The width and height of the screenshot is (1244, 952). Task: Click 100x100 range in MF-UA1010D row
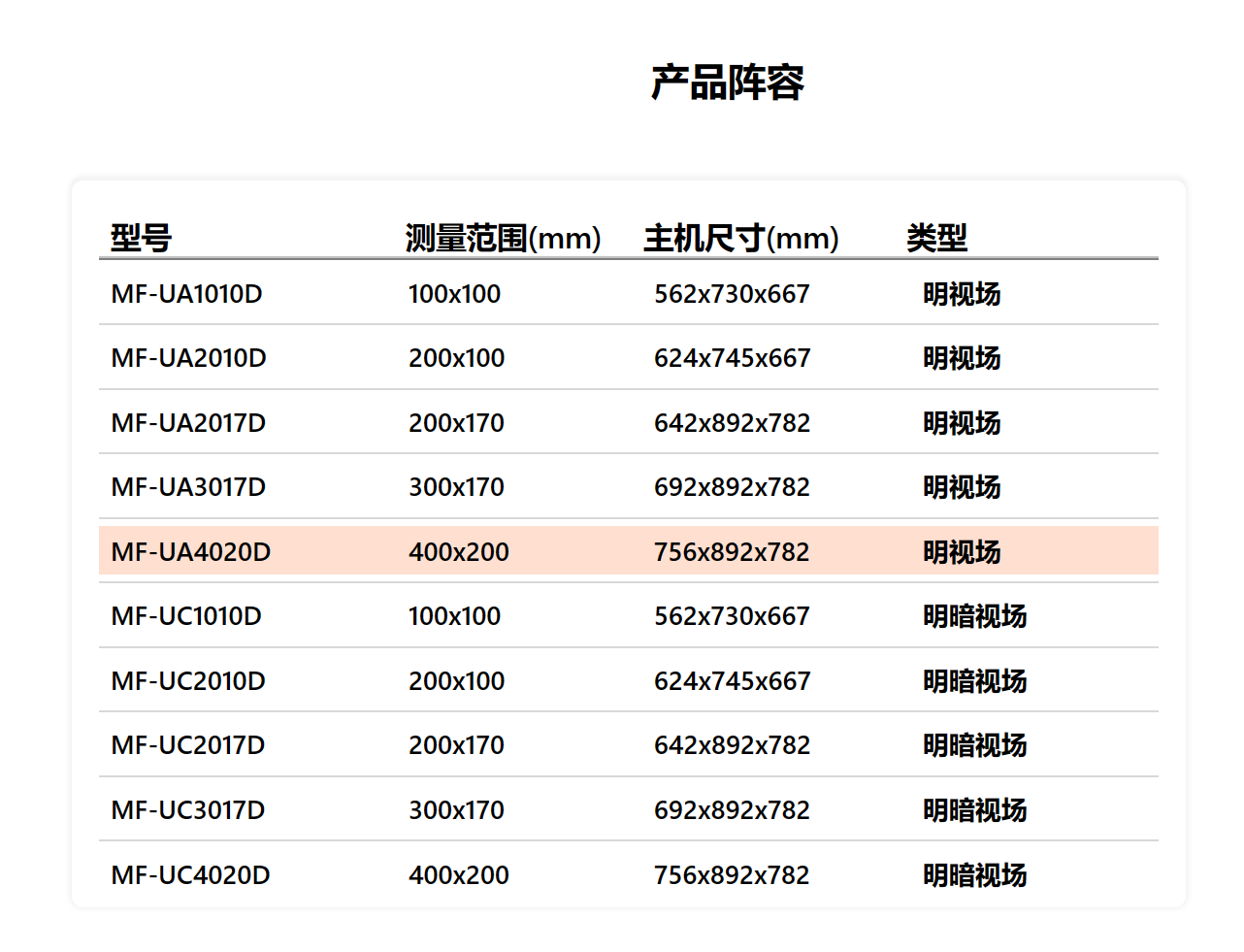pyautogui.click(x=454, y=294)
